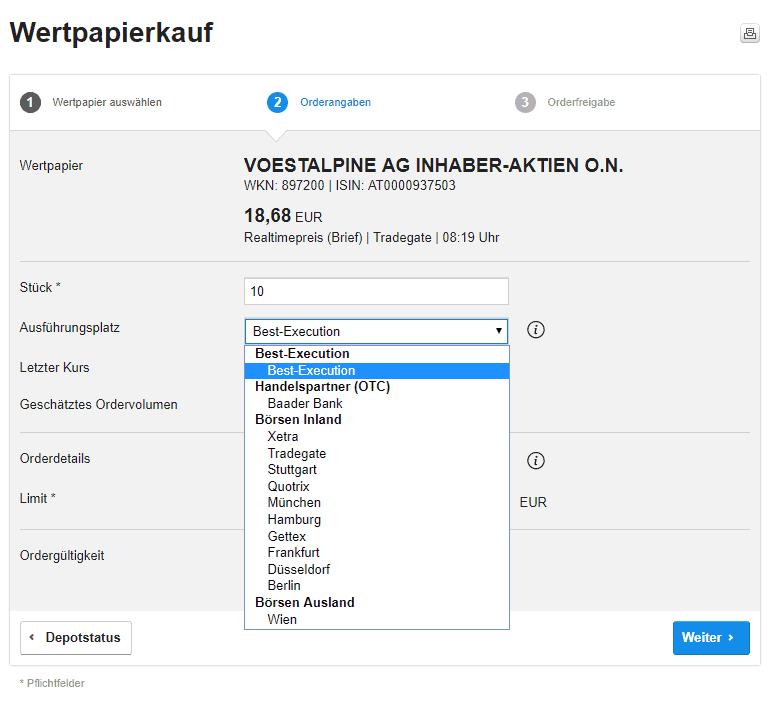Viewport: 772px width, 702px height.
Task: Click the print icon at top right
Action: [x=749, y=33]
